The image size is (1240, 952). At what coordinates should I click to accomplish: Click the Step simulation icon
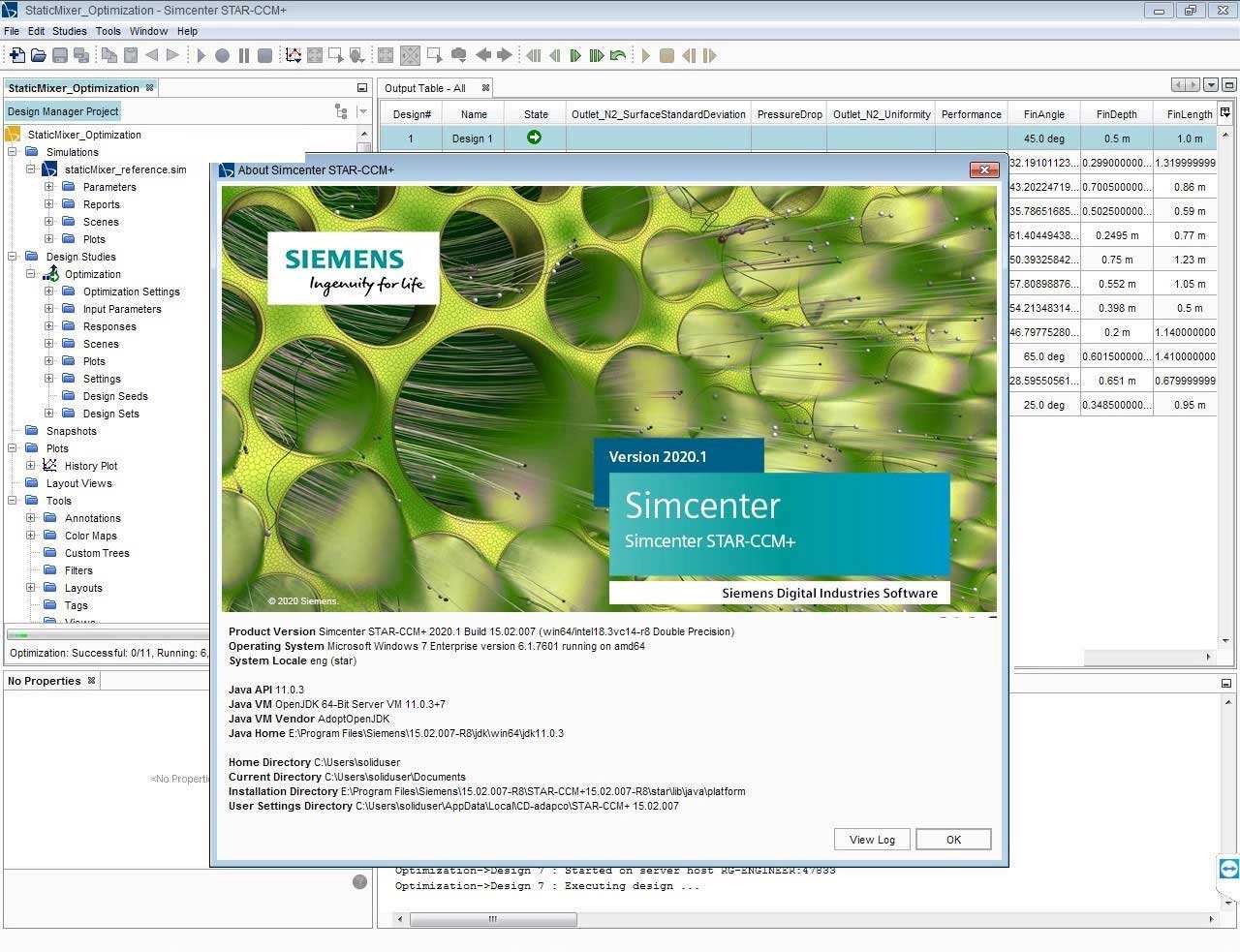(222, 55)
